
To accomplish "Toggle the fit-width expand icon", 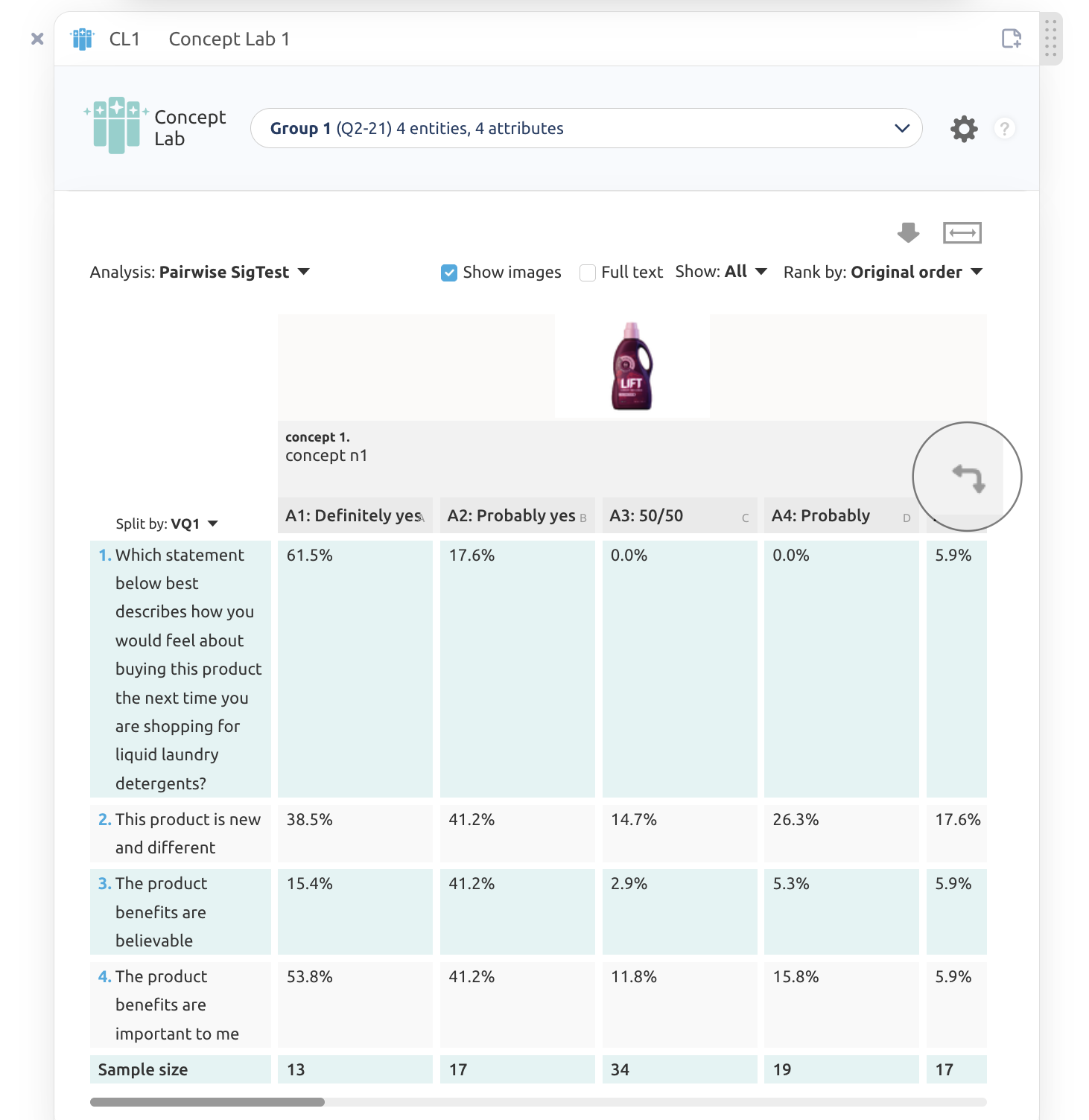I will click(962, 233).
